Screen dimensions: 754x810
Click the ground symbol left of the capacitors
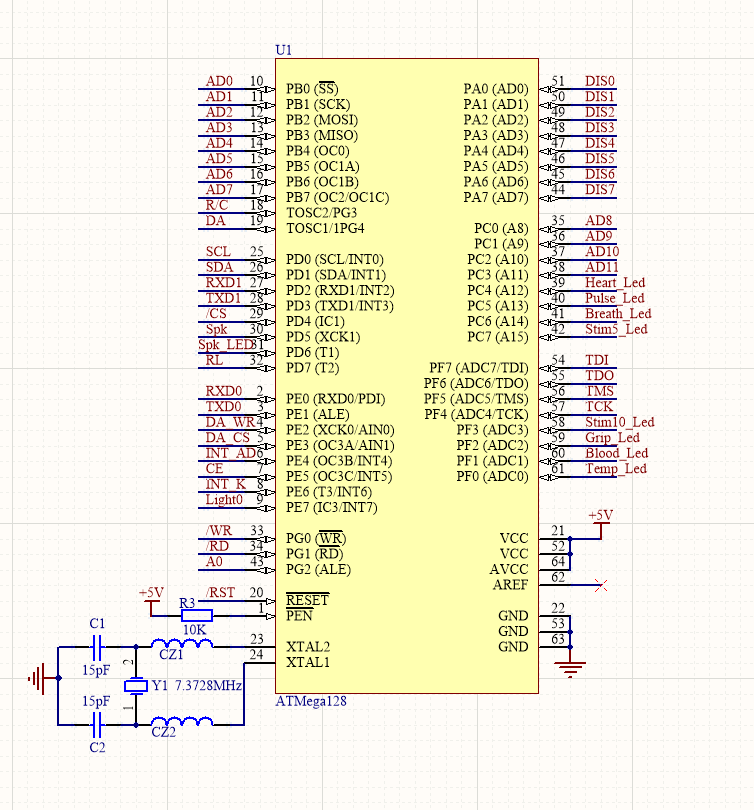click(37, 678)
